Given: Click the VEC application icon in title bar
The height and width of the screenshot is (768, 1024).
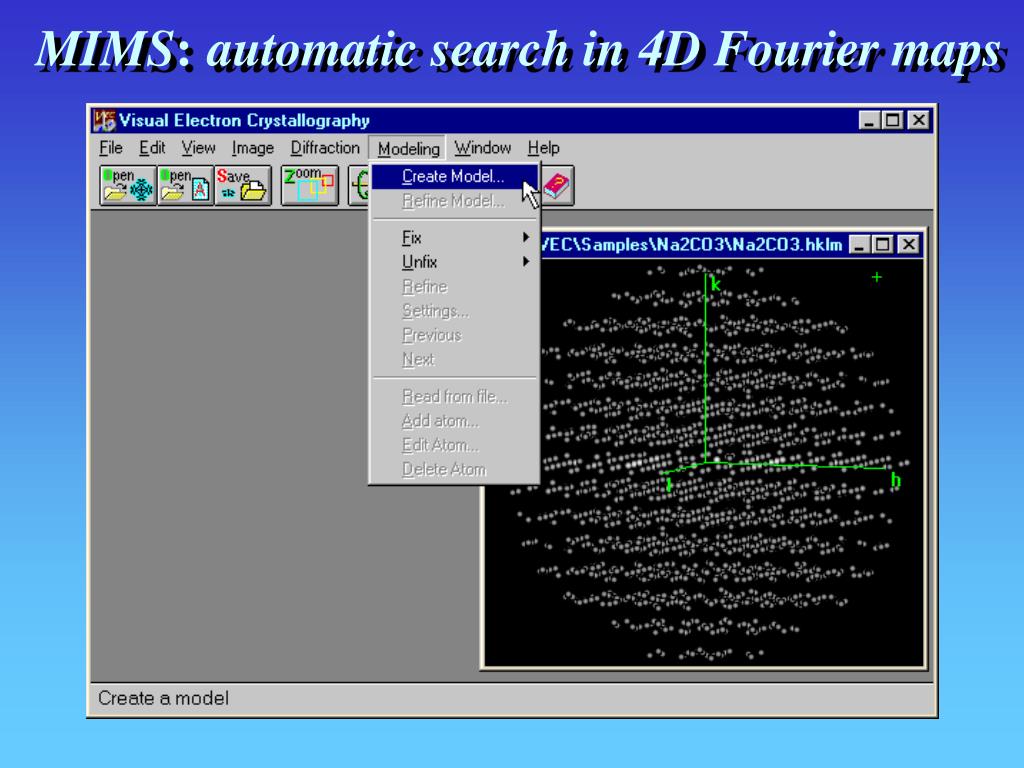Looking at the screenshot, I should [104, 120].
